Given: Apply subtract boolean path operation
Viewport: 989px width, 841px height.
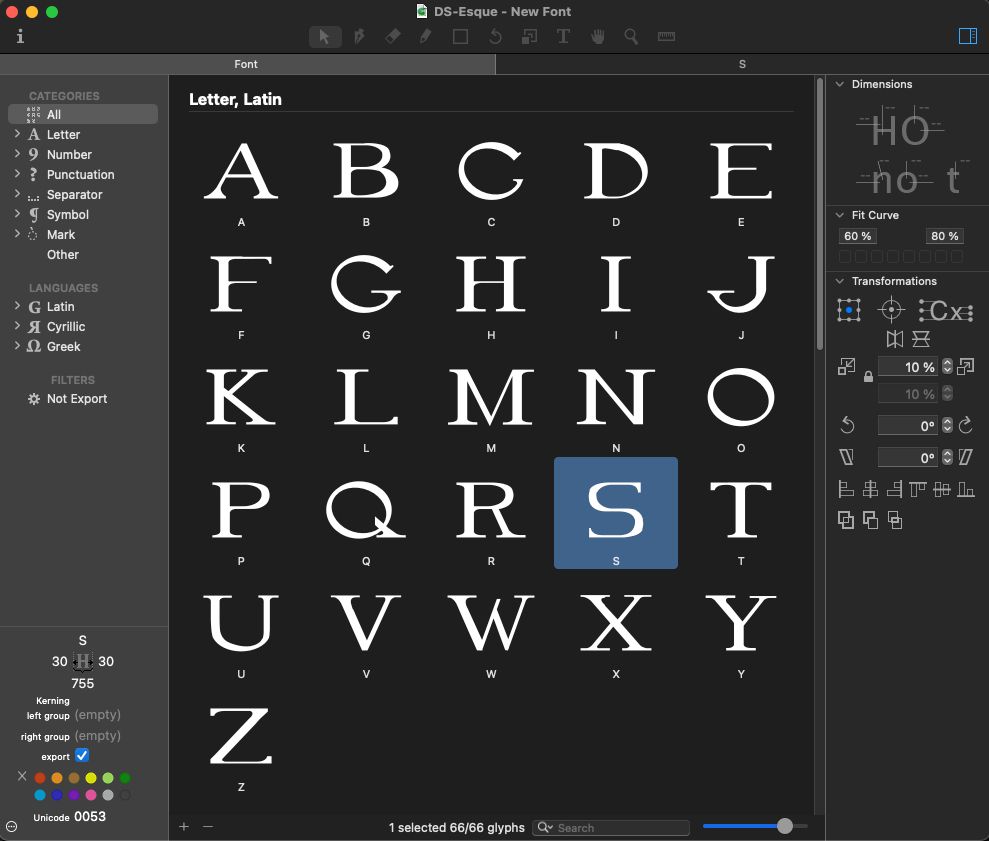Looking at the screenshot, I should click(870, 520).
